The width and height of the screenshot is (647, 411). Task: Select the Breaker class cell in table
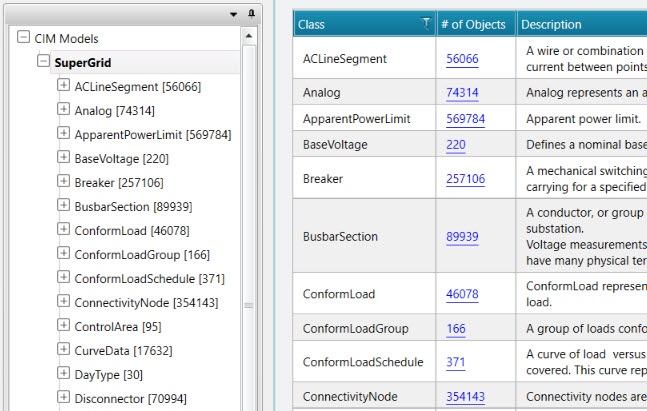pos(364,179)
